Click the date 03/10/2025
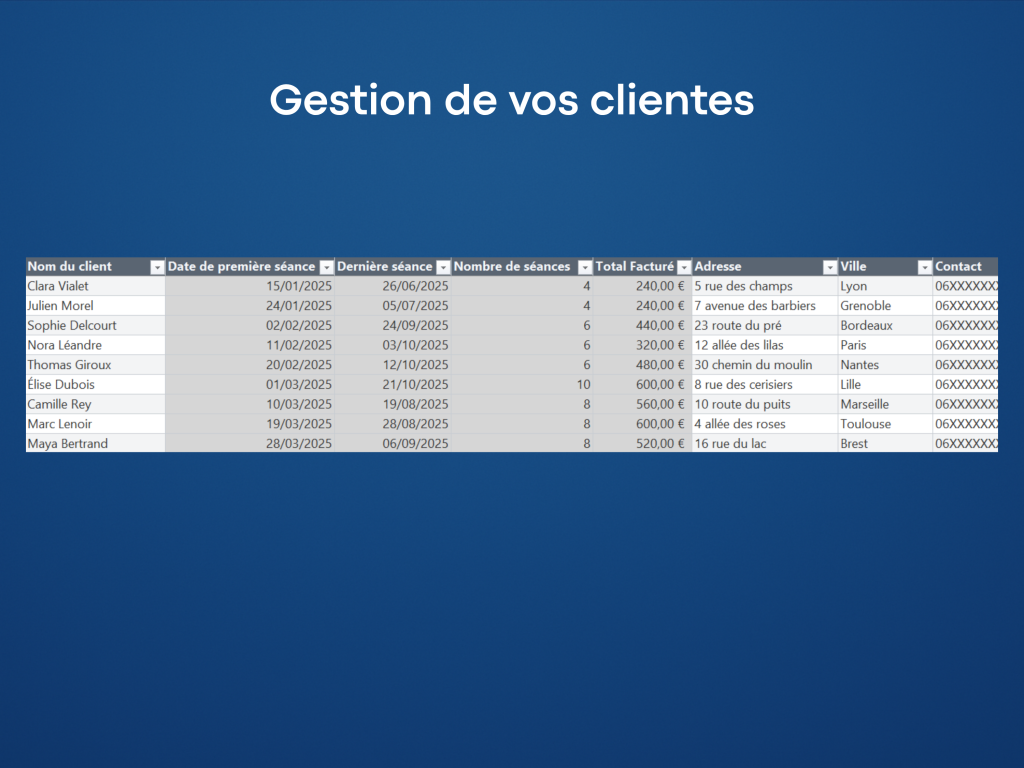Viewport: 1024px width, 768px height. [415, 345]
